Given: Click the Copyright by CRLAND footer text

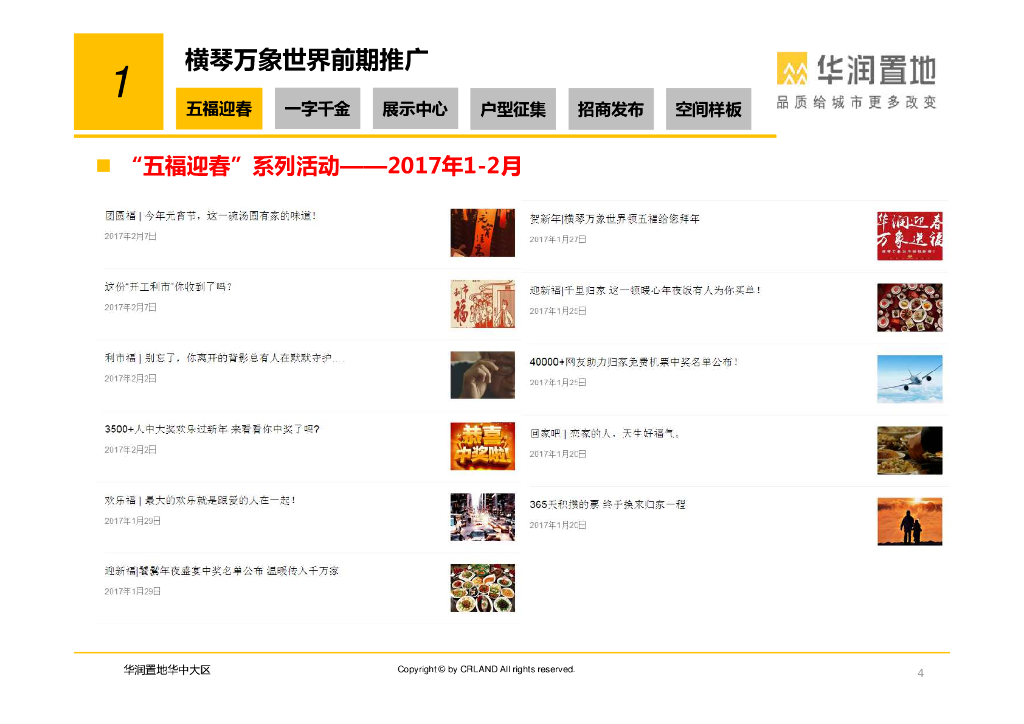Looking at the screenshot, I should click(x=486, y=669).
